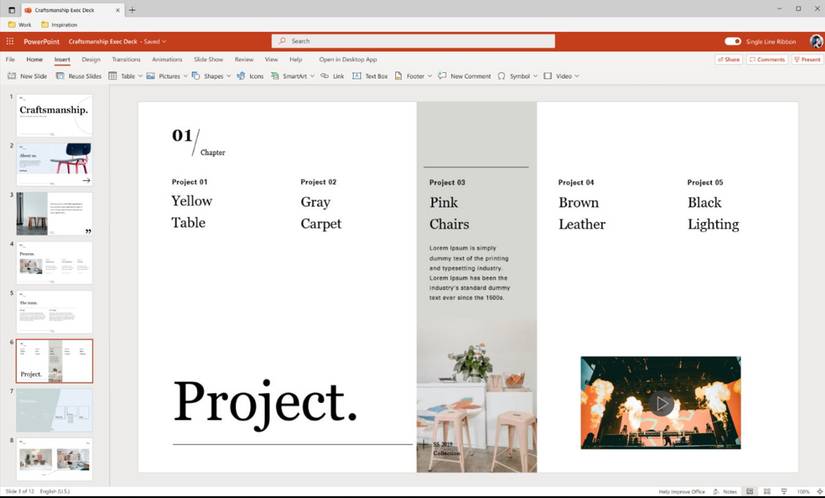This screenshot has height=498, width=825.
Task: Open the Animations tab
Action: tap(167, 59)
